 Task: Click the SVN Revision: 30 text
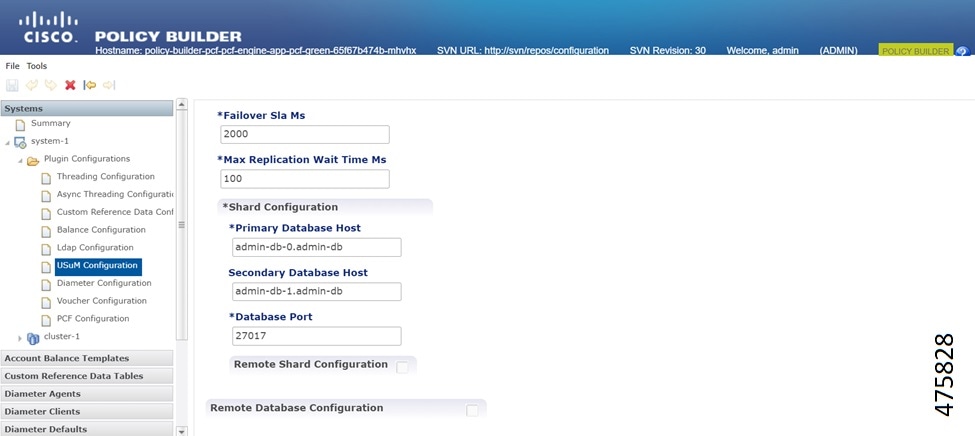point(668,50)
